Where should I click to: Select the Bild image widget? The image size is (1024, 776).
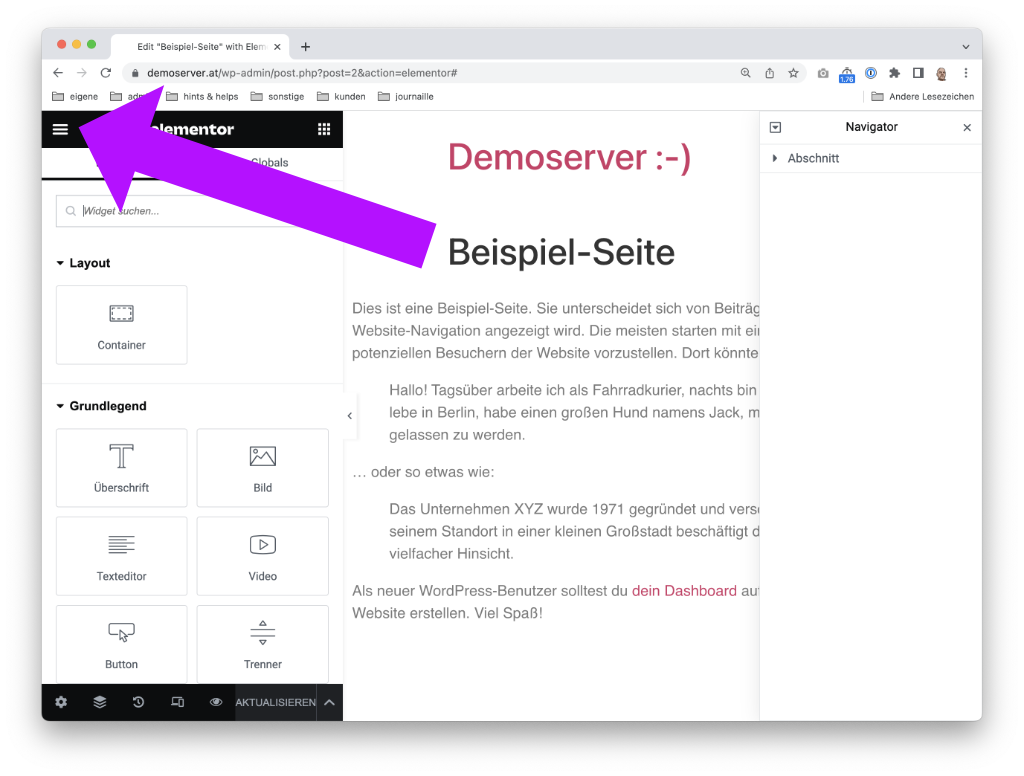pos(263,468)
